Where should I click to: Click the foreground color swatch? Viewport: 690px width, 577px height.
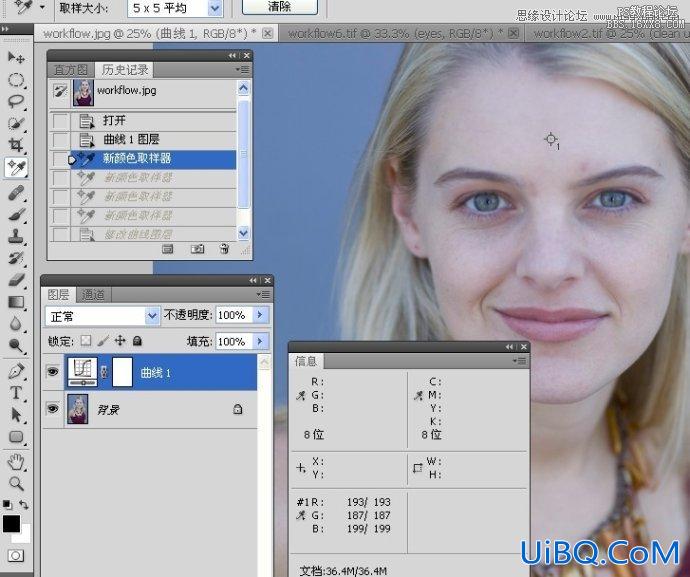point(10,522)
